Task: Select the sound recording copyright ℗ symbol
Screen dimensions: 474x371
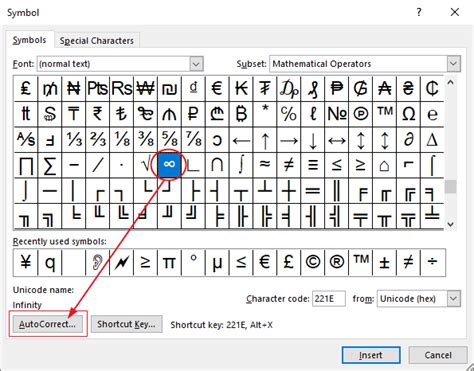Action: click(x=361, y=114)
